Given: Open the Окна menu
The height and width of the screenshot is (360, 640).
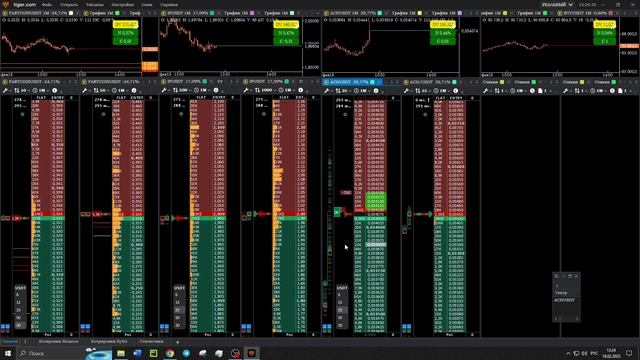Looking at the screenshot, I should click(147, 5).
